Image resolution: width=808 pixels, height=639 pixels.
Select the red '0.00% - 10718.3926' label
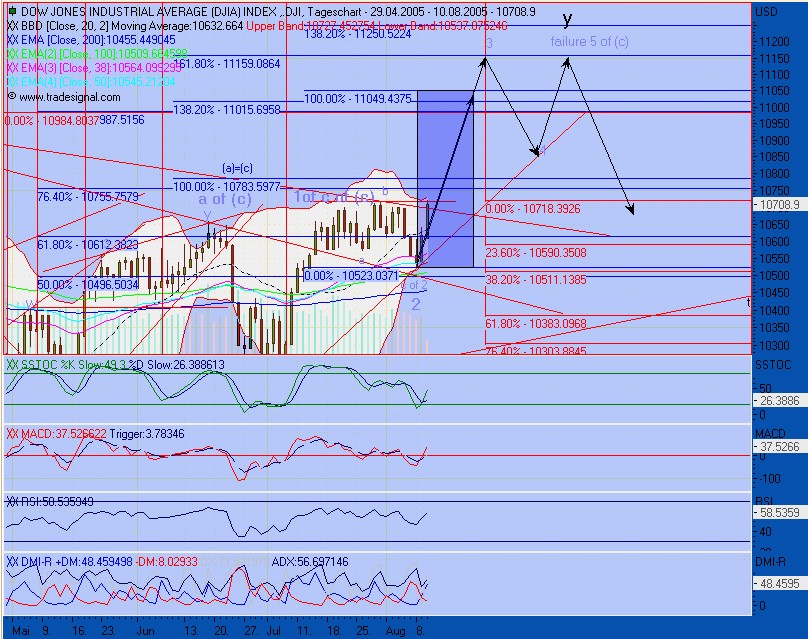[533, 209]
